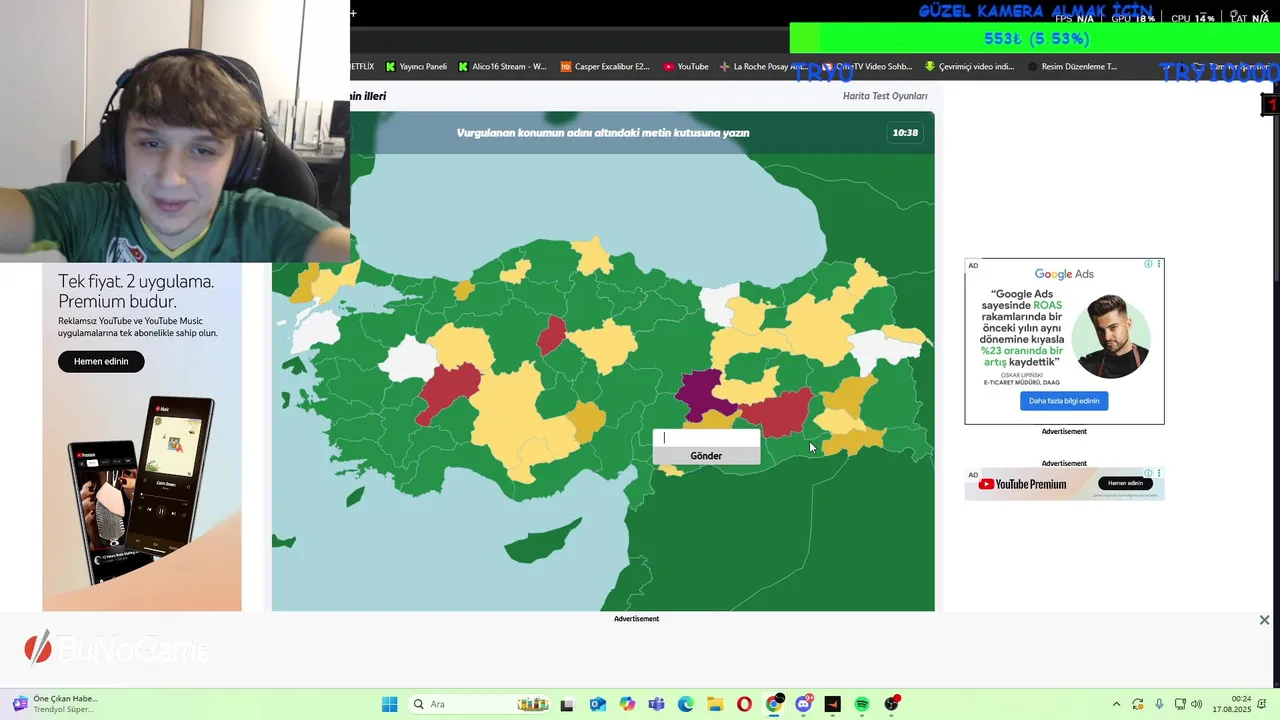The height and width of the screenshot is (720, 1280).
Task: Click the dark red province on the western map
Action: point(447,391)
